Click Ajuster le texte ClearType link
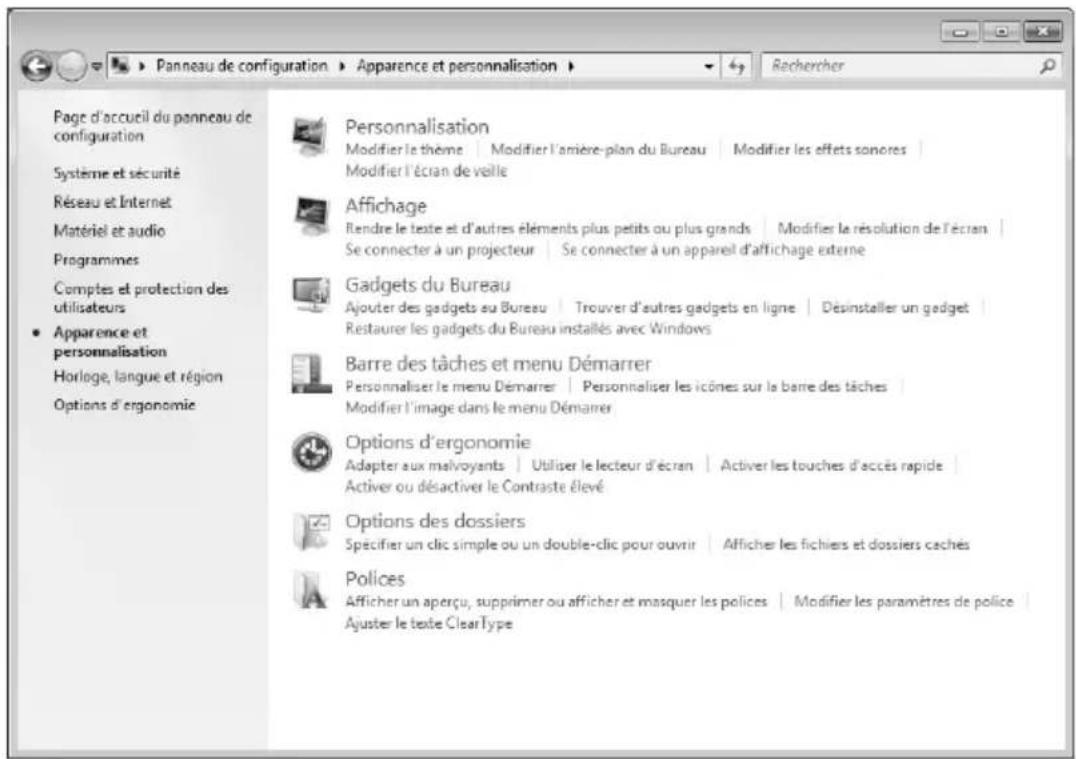Screen dimensions: 1076x759 [x=428, y=623]
